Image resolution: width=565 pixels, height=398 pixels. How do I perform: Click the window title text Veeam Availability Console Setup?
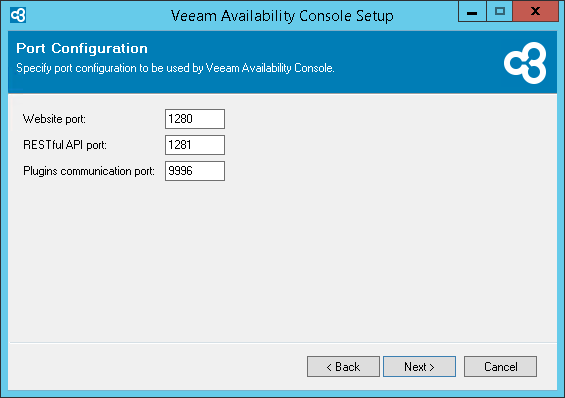pyautogui.click(x=282, y=16)
